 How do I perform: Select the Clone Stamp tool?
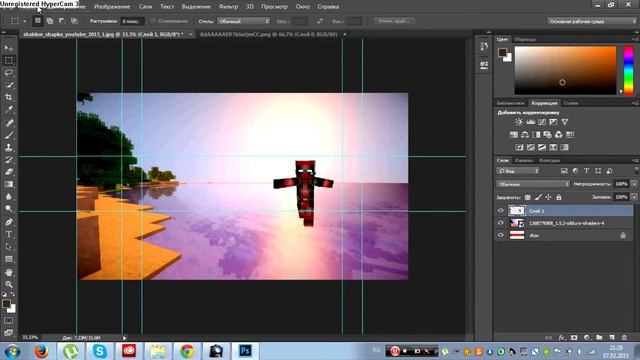pyautogui.click(x=9, y=147)
